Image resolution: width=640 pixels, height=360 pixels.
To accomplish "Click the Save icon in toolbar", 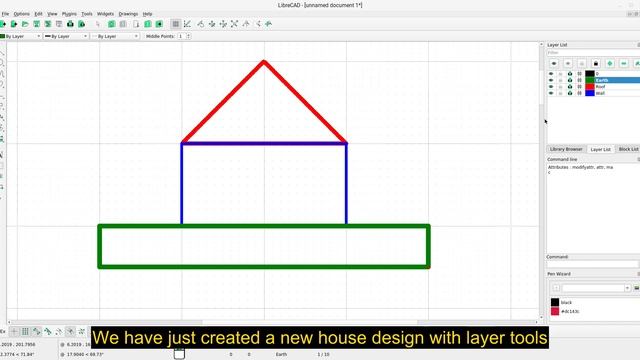I will pos(37,24).
